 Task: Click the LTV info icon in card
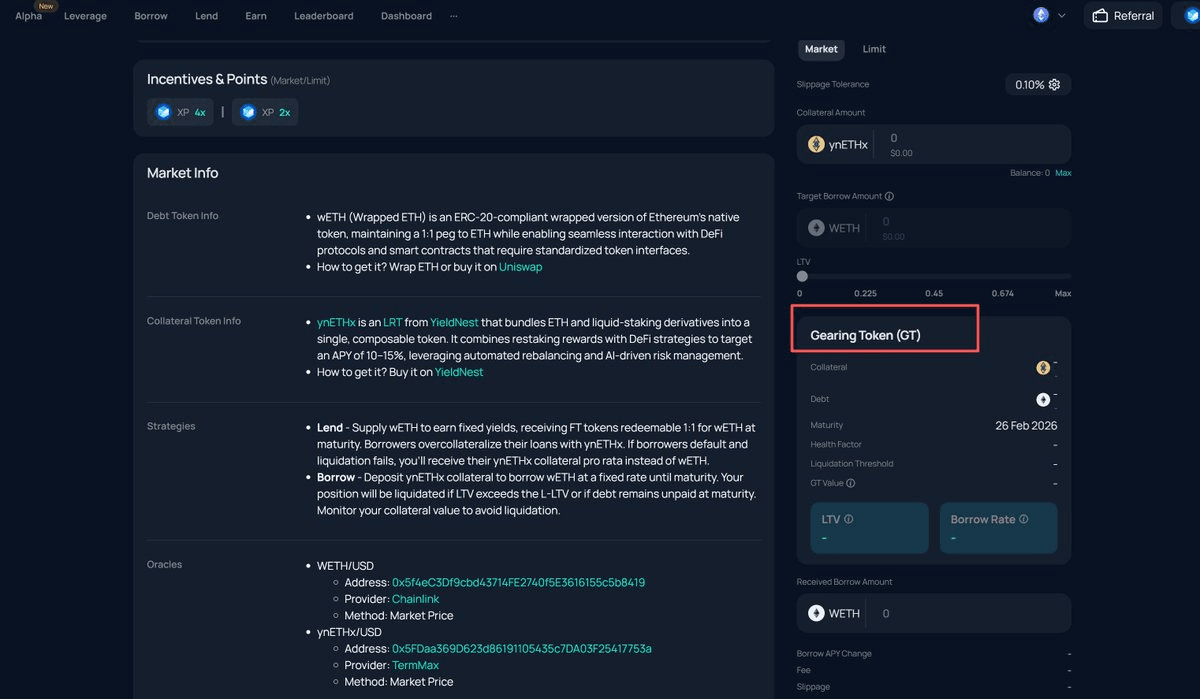tap(849, 520)
